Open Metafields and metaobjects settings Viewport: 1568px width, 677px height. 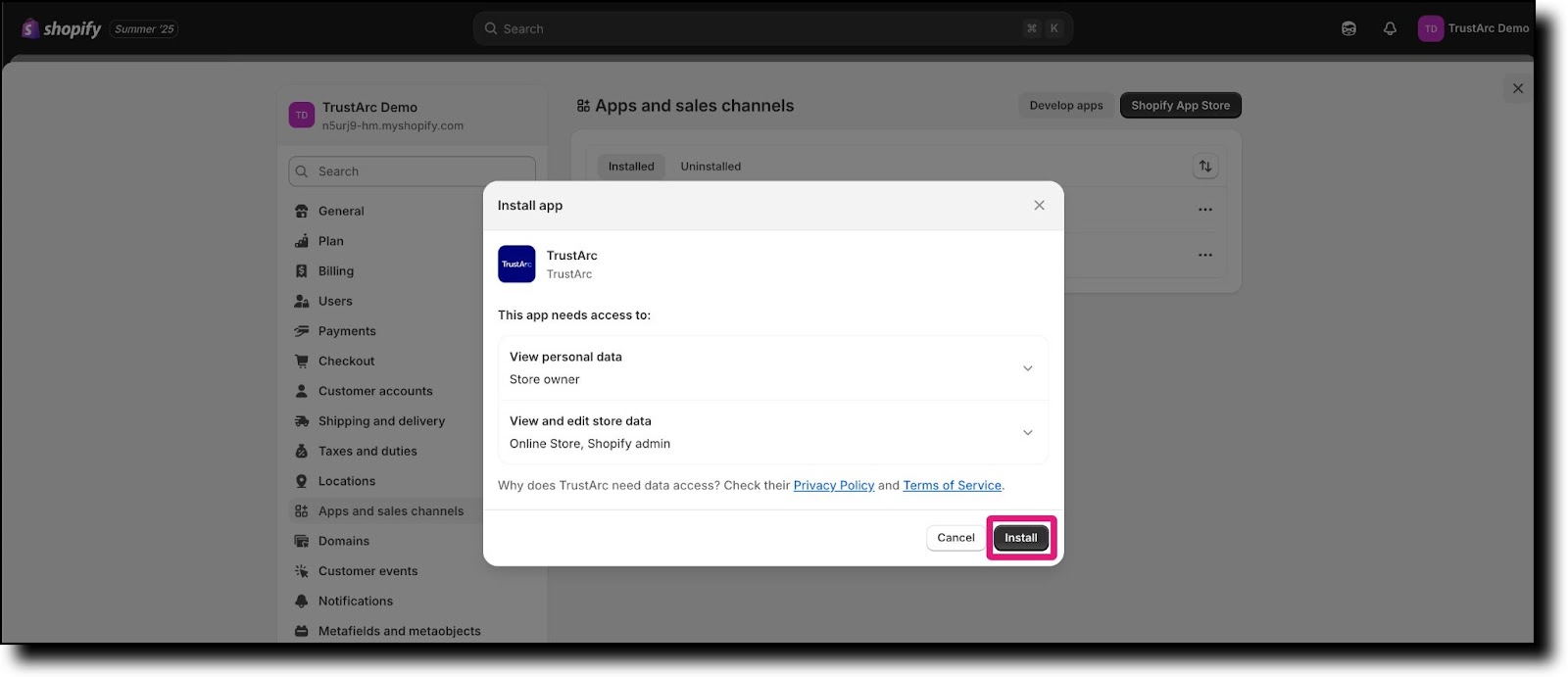[400, 631]
